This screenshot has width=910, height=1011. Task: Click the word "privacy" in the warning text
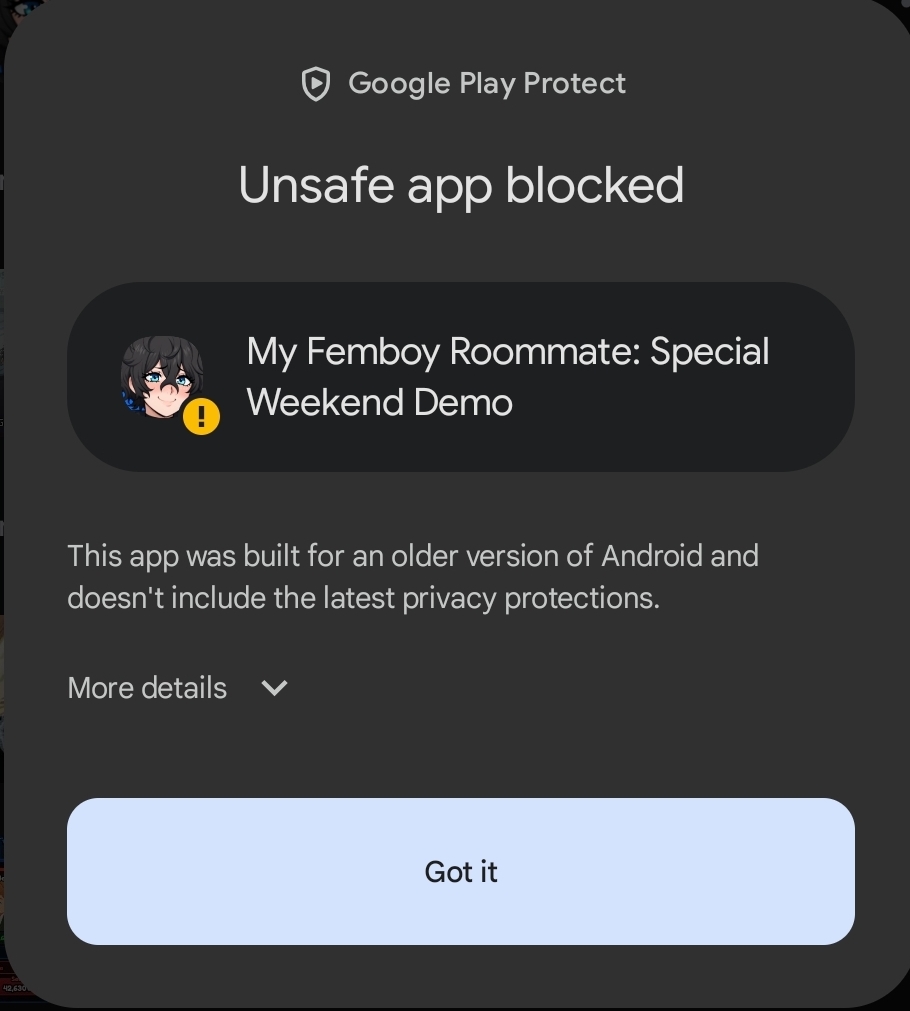pyautogui.click(x=449, y=598)
